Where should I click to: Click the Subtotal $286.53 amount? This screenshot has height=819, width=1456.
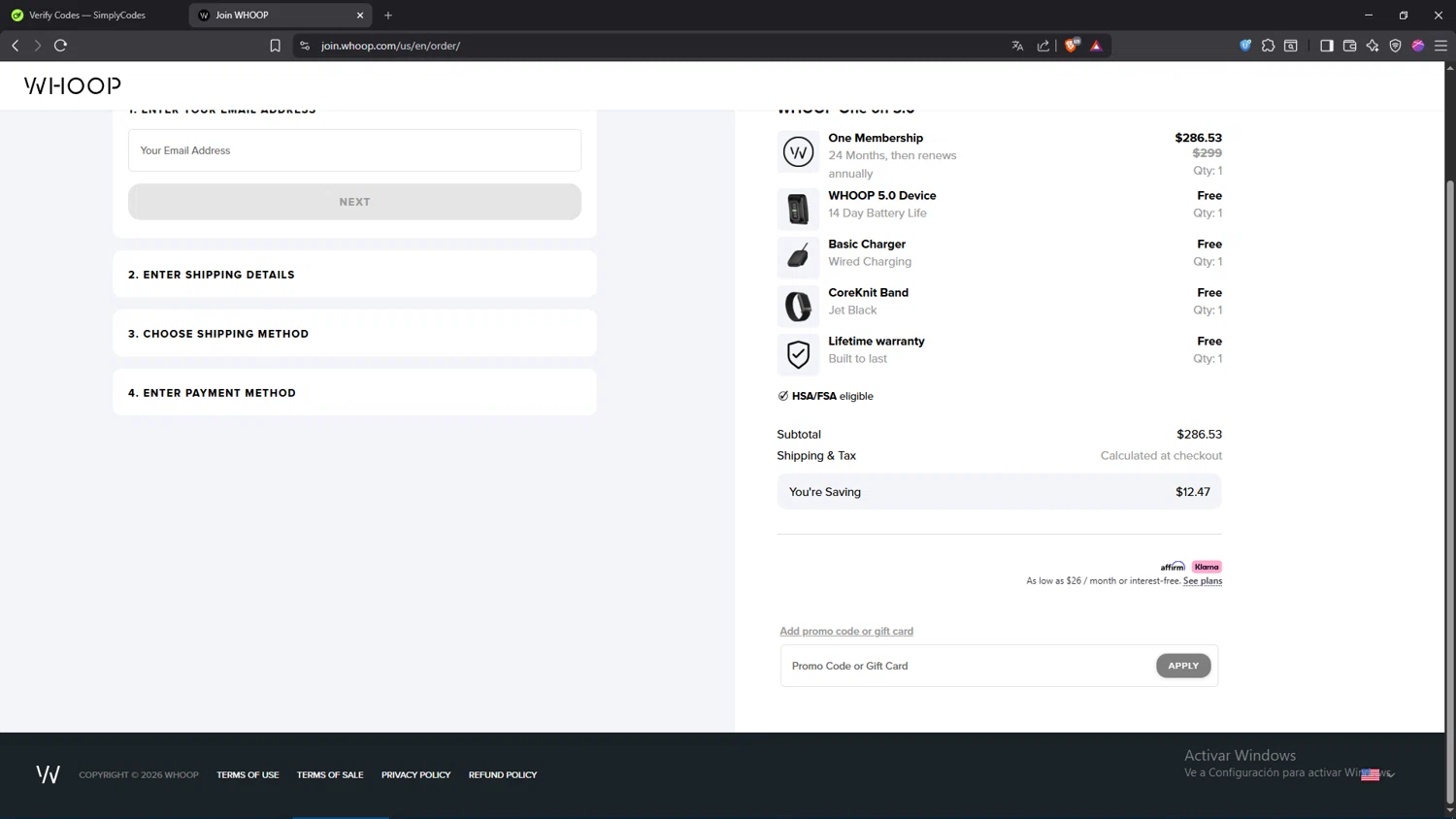click(x=1199, y=435)
